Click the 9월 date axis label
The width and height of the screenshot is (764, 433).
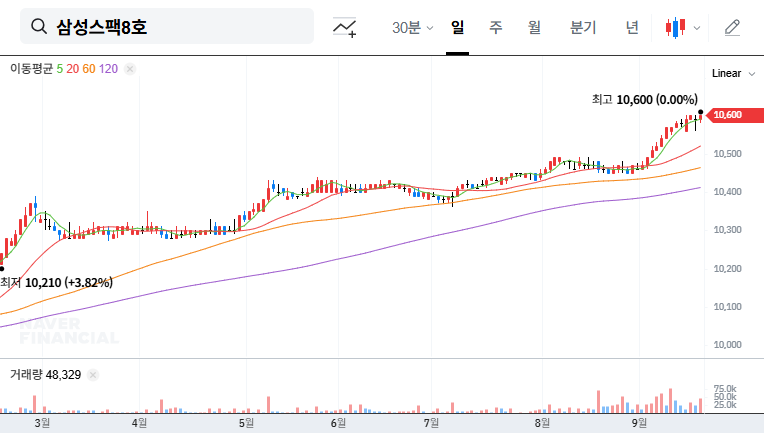tap(639, 423)
